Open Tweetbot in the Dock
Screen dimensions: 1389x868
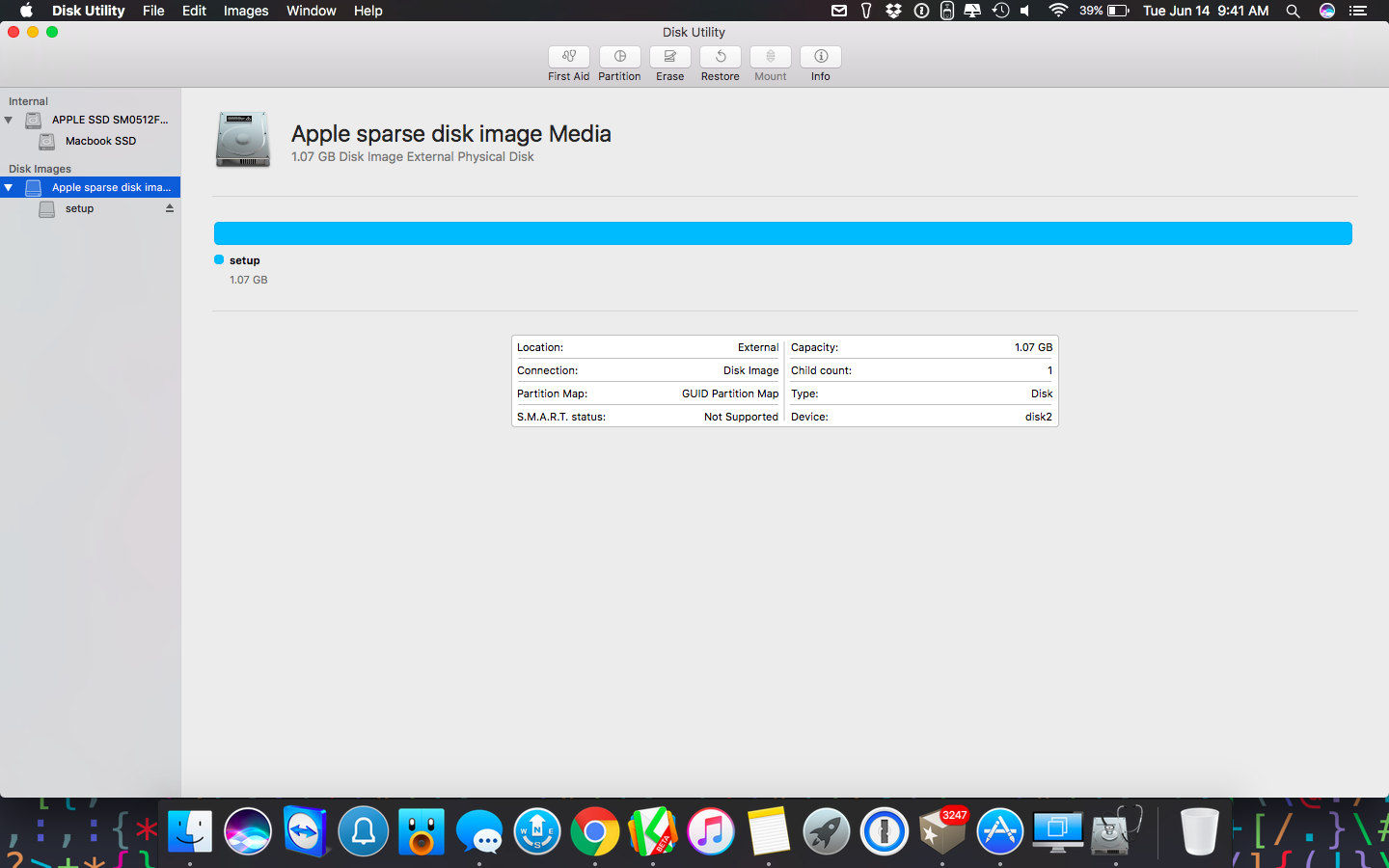[422, 831]
